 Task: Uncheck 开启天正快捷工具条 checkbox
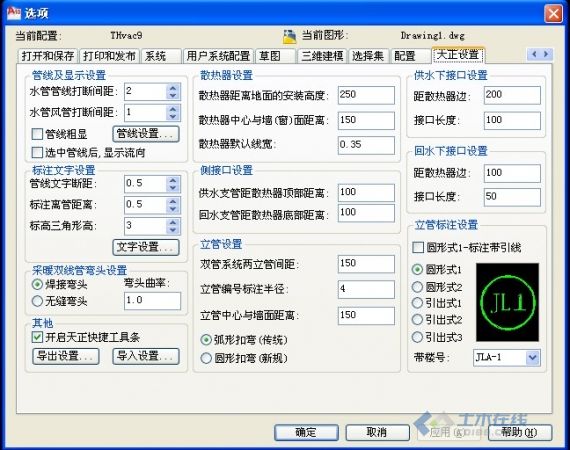click(x=37, y=337)
